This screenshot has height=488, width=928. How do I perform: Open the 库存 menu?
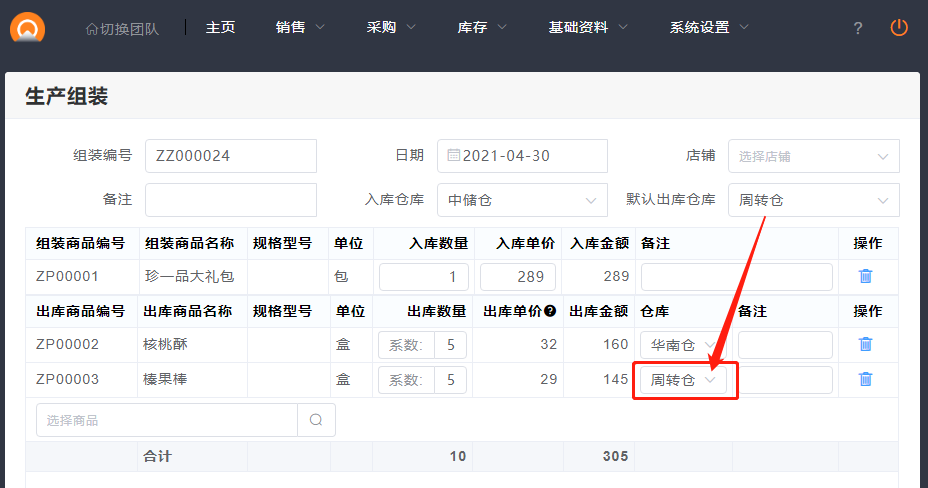point(482,28)
